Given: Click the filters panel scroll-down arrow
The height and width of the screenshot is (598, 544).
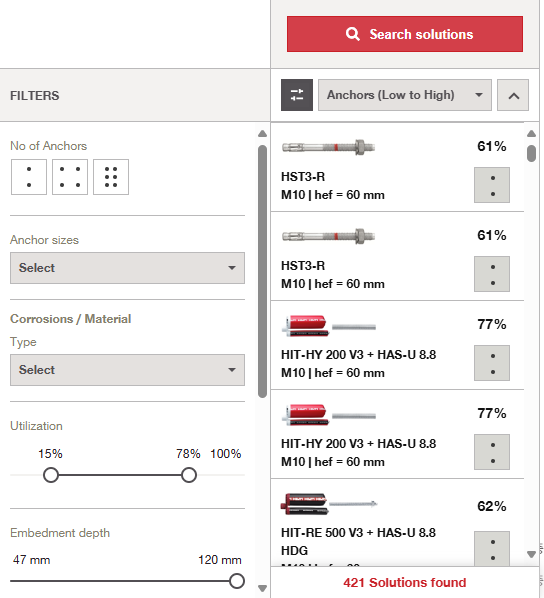Looking at the screenshot, I should tap(262, 588).
